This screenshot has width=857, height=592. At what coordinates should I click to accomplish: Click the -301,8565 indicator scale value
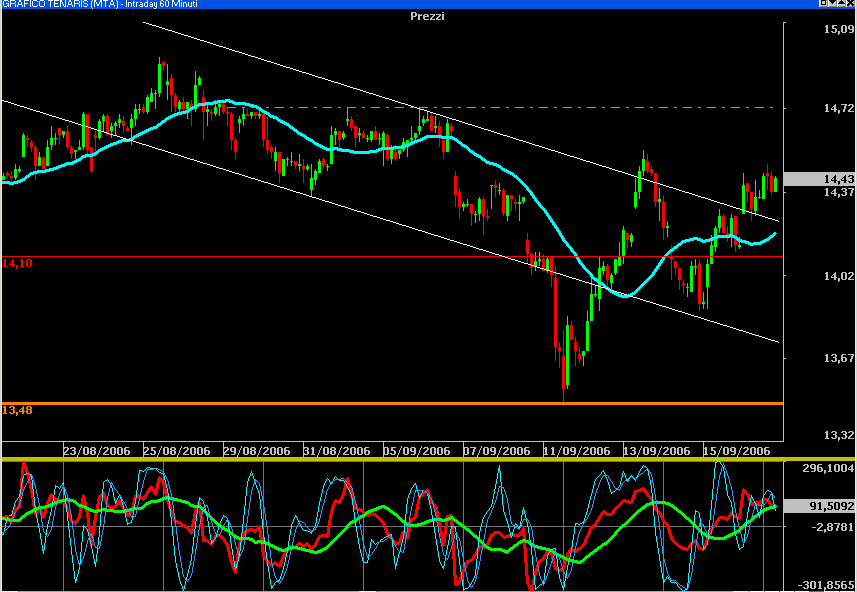coord(827,583)
